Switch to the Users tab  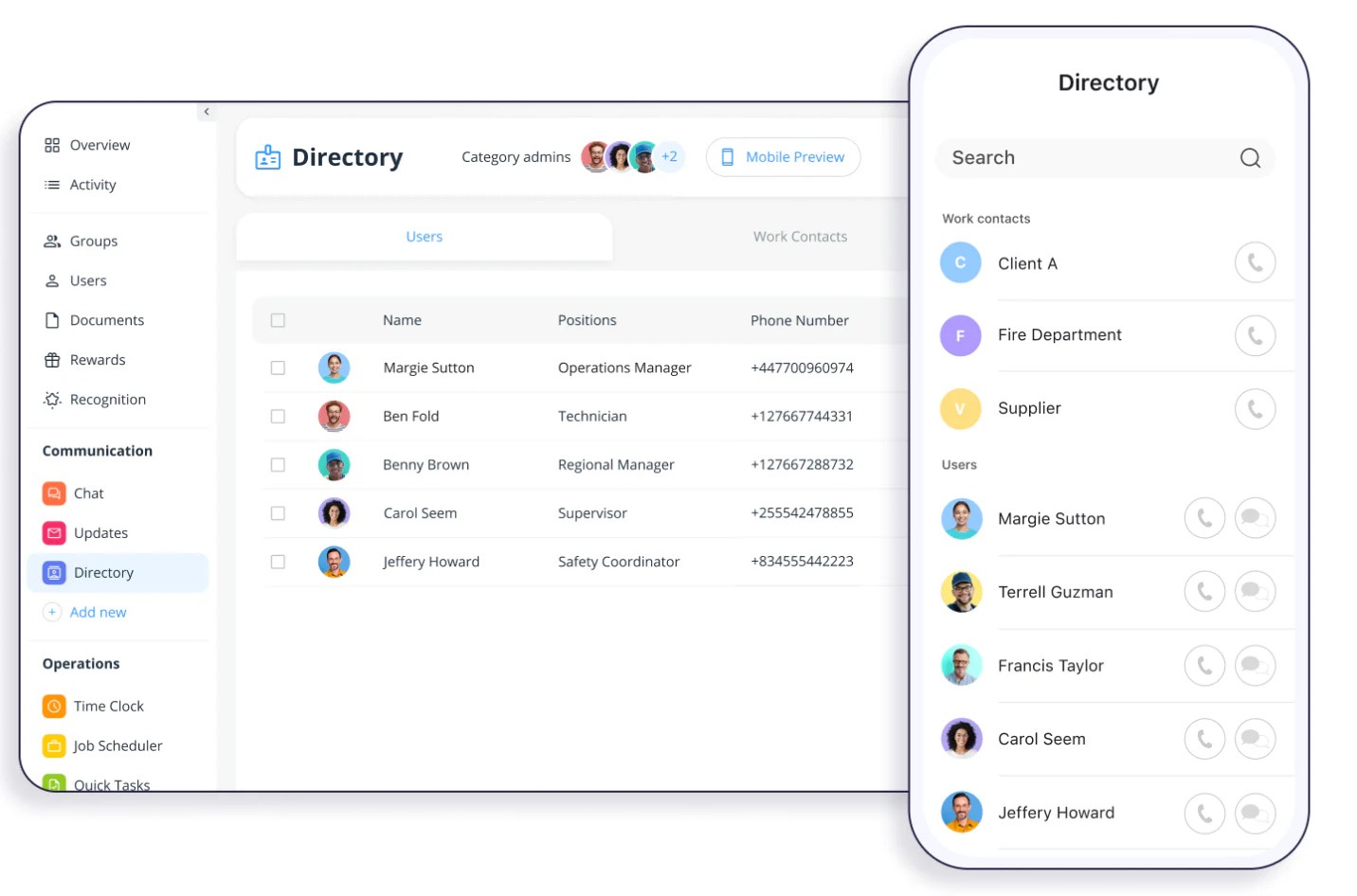[425, 237]
